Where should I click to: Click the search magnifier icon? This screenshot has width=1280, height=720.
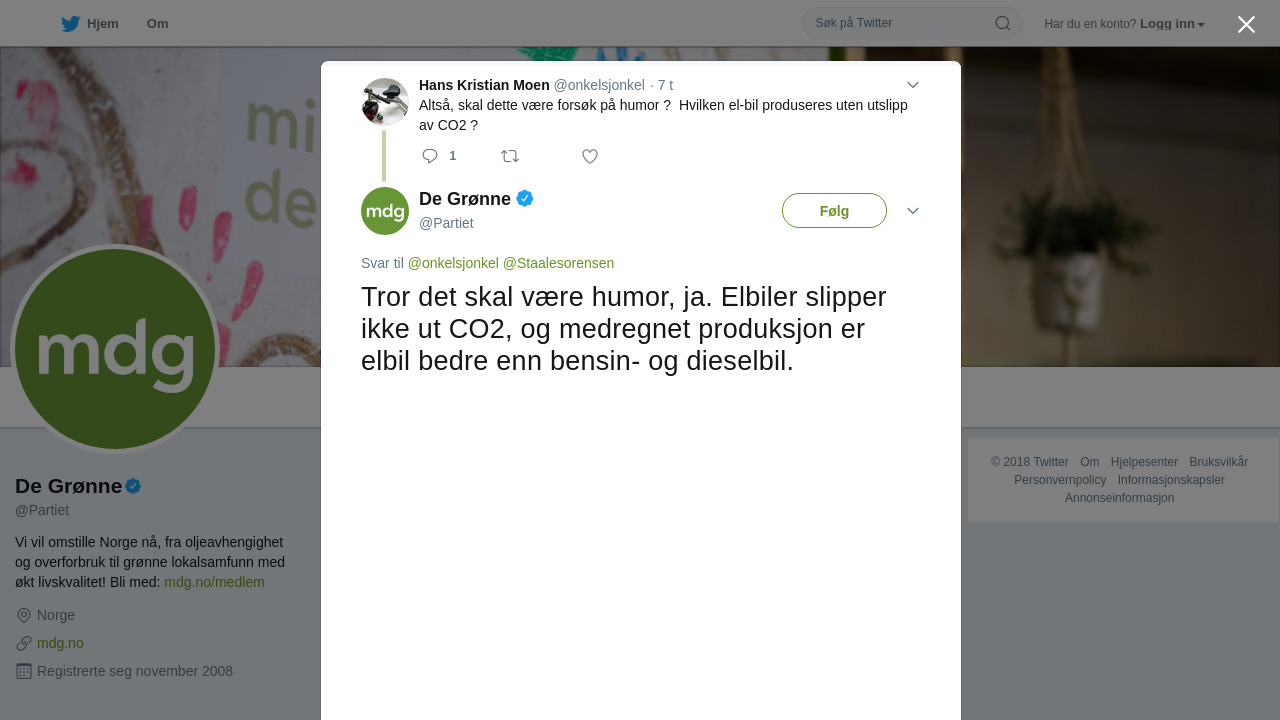point(1002,23)
